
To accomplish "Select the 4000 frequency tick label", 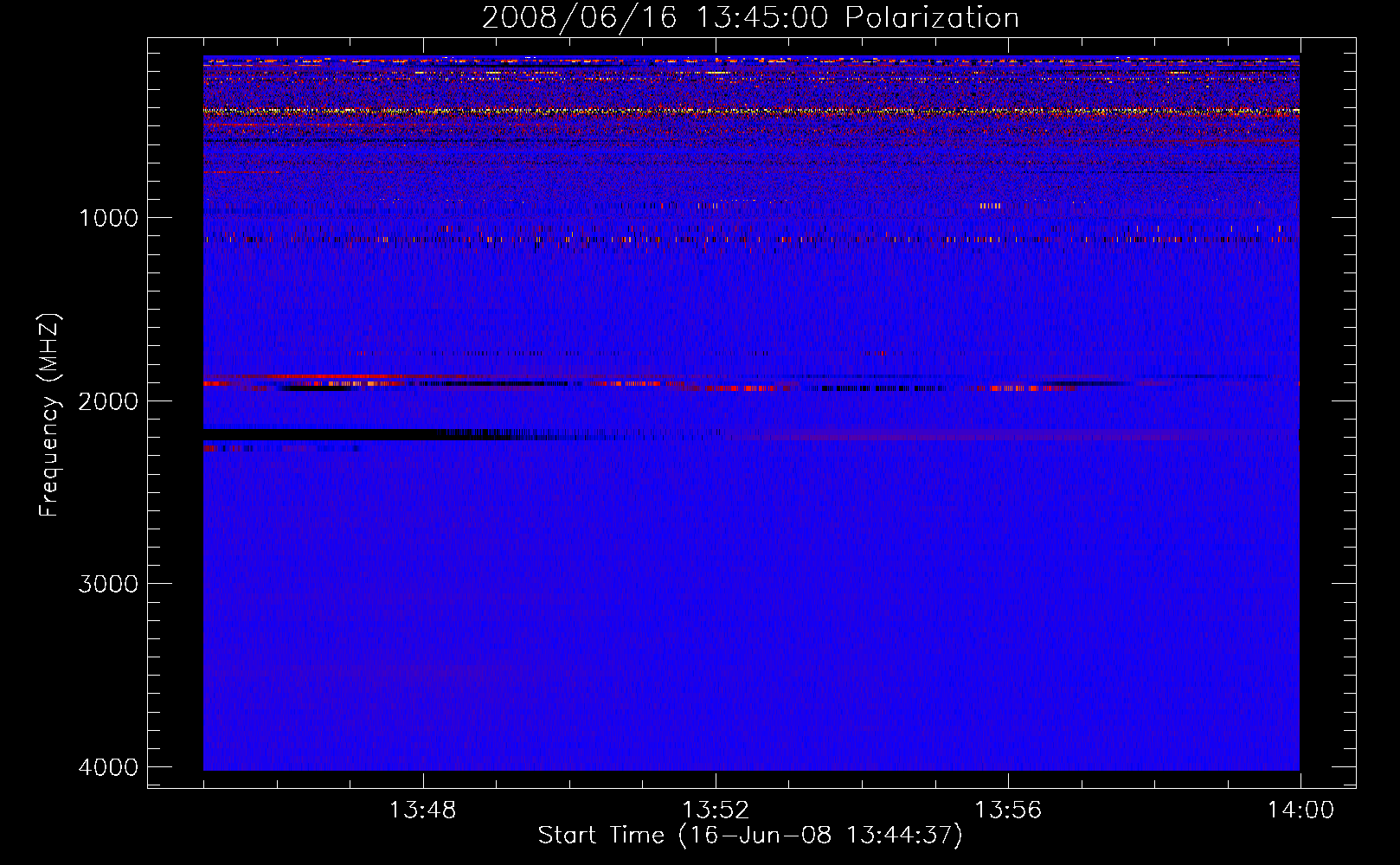I will [x=108, y=767].
